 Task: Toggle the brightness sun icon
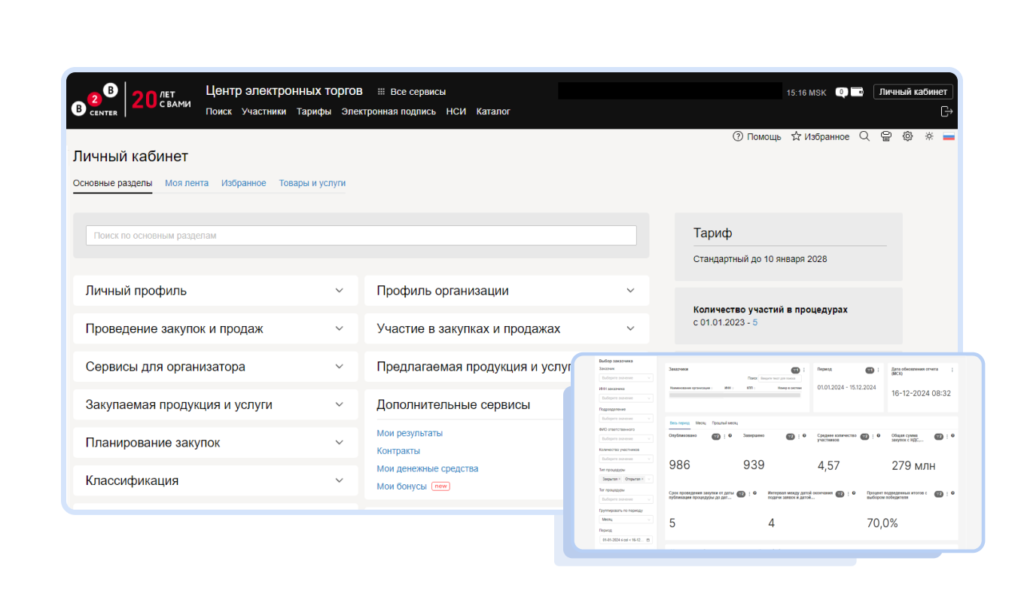929,137
